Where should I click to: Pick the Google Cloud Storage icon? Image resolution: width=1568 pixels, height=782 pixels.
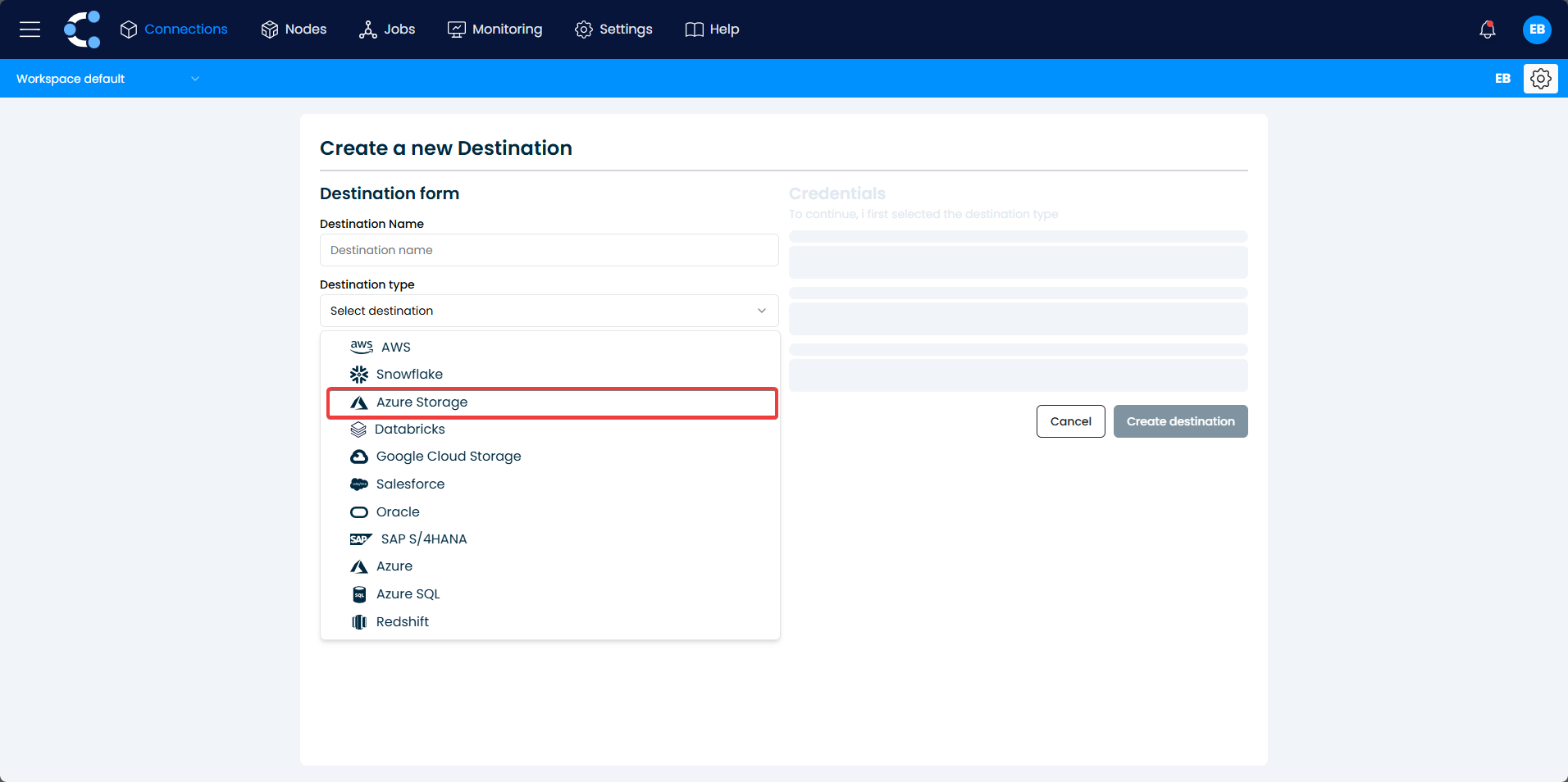[x=358, y=457]
